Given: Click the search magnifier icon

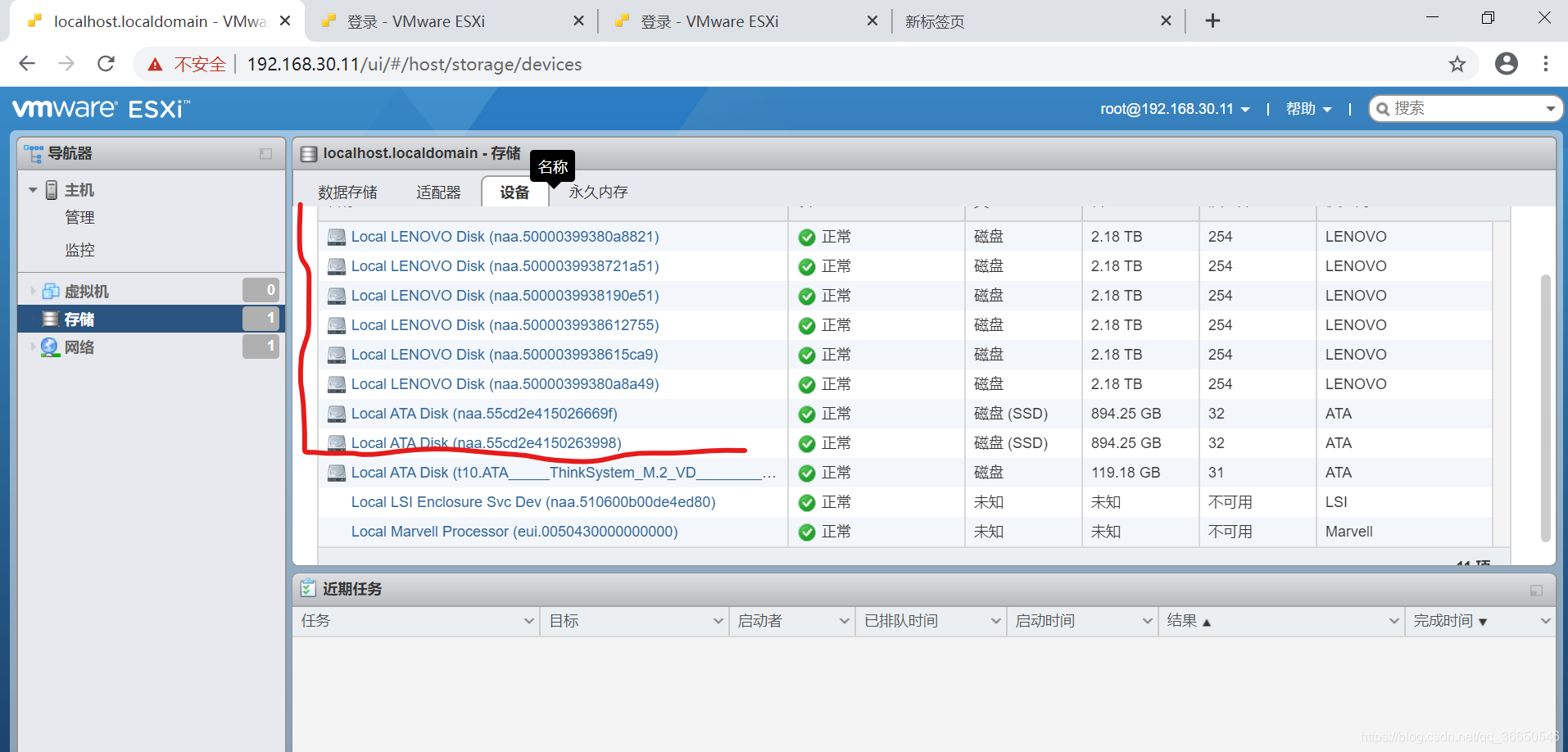Looking at the screenshot, I should click(1383, 109).
